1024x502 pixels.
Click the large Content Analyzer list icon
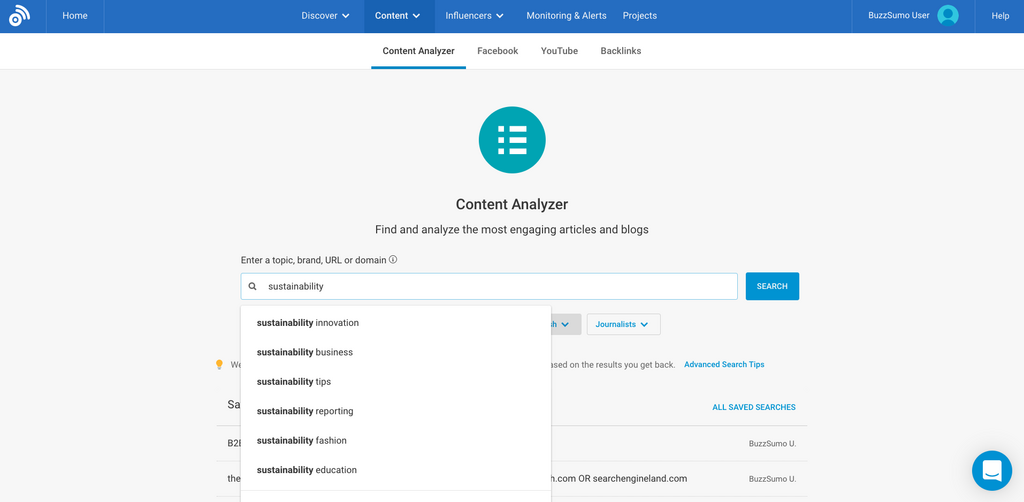pyautogui.click(x=512, y=140)
